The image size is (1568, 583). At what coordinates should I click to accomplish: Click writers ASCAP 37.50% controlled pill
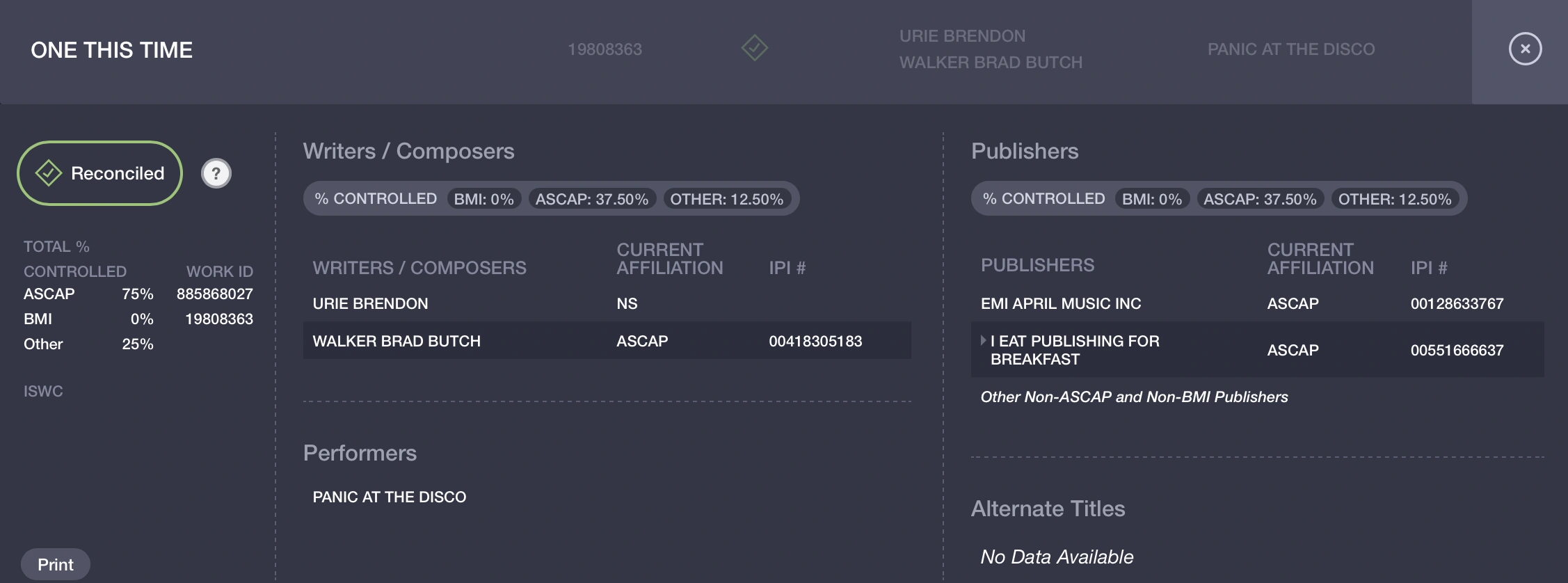[591, 199]
